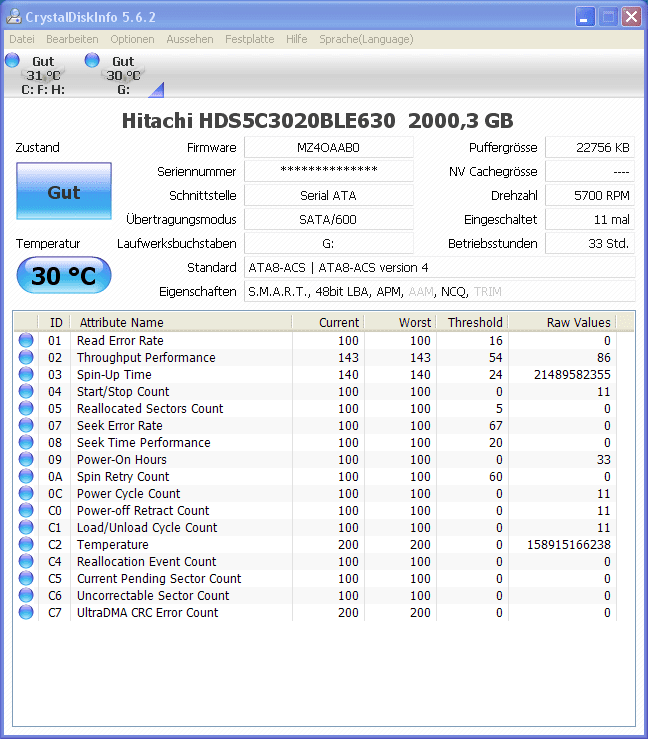The height and width of the screenshot is (739, 648).
Task: Open the Hilfe menu
Action: coord(296,39)
